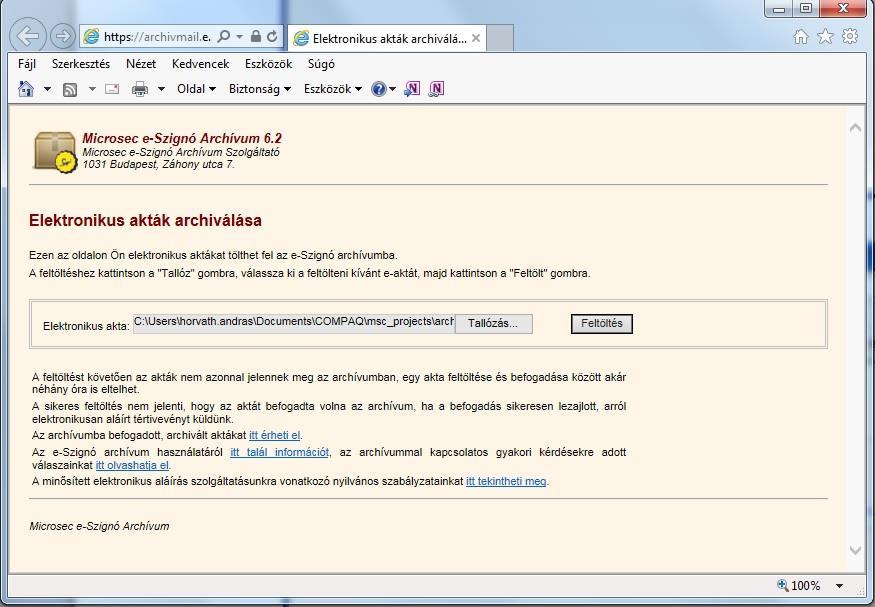
Task: Restore down the browser window
Action: coord(806,8)
